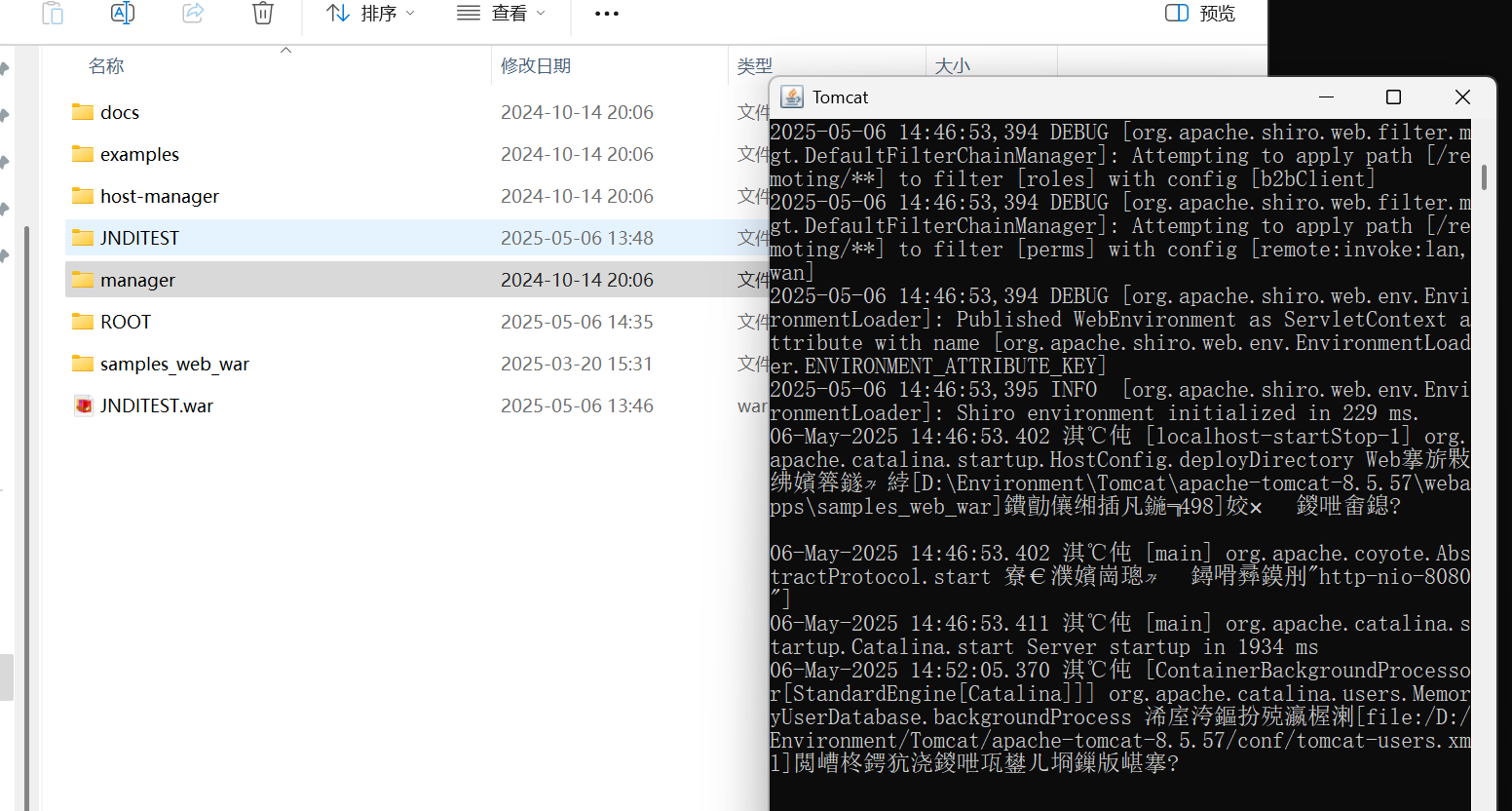Click the date "2025-03-20 15:31"
This screenshot has height=811, width=1512.
(x=577, y=364)
